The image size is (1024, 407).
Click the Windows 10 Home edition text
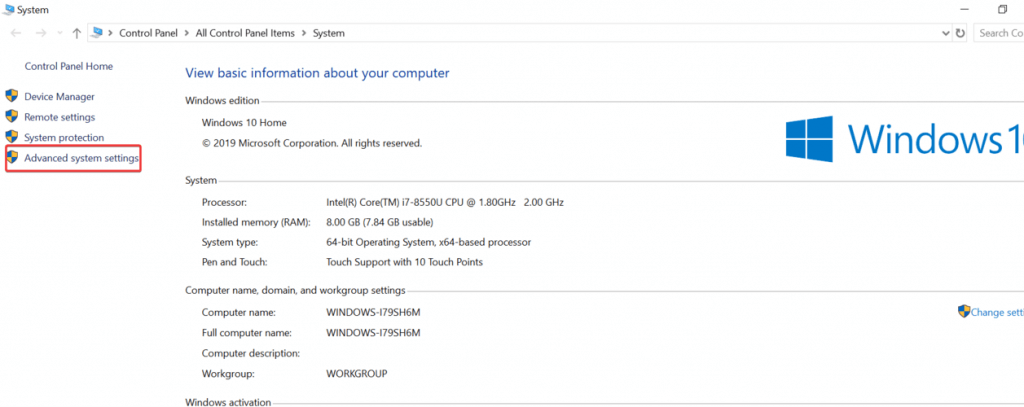pos(244,122)
